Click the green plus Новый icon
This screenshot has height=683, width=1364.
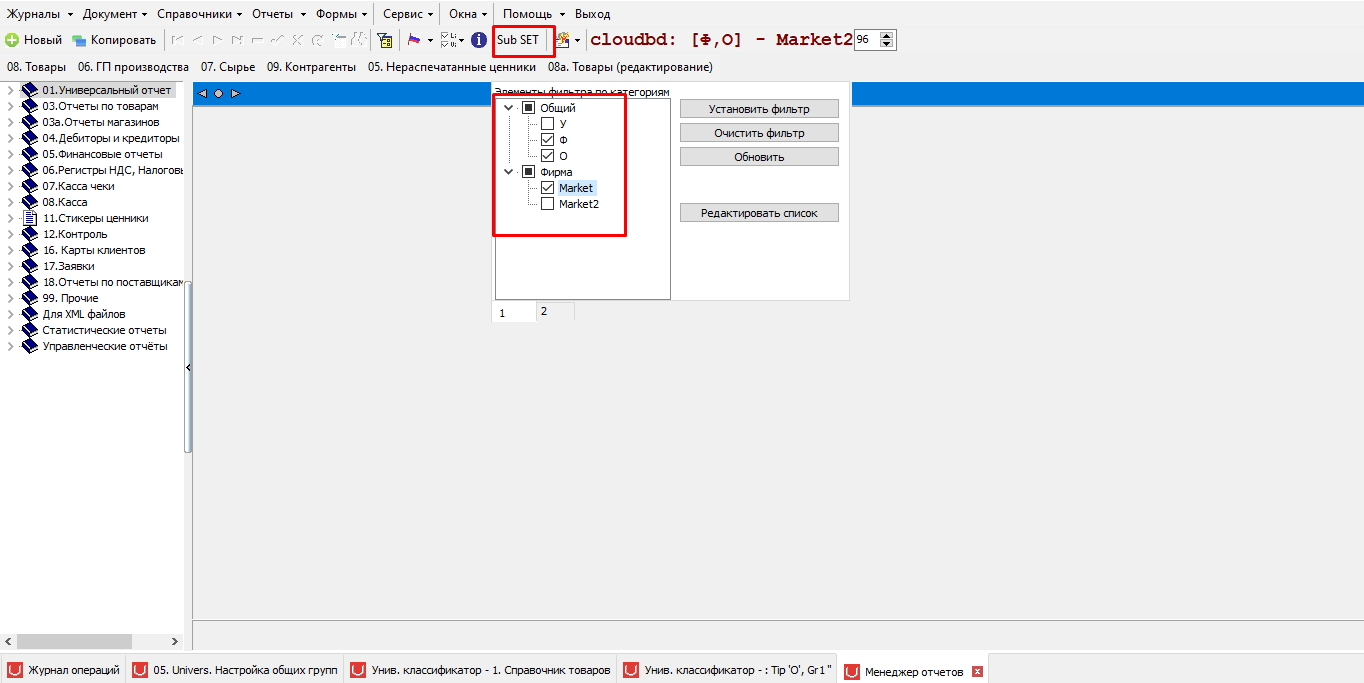coord(12,40)
